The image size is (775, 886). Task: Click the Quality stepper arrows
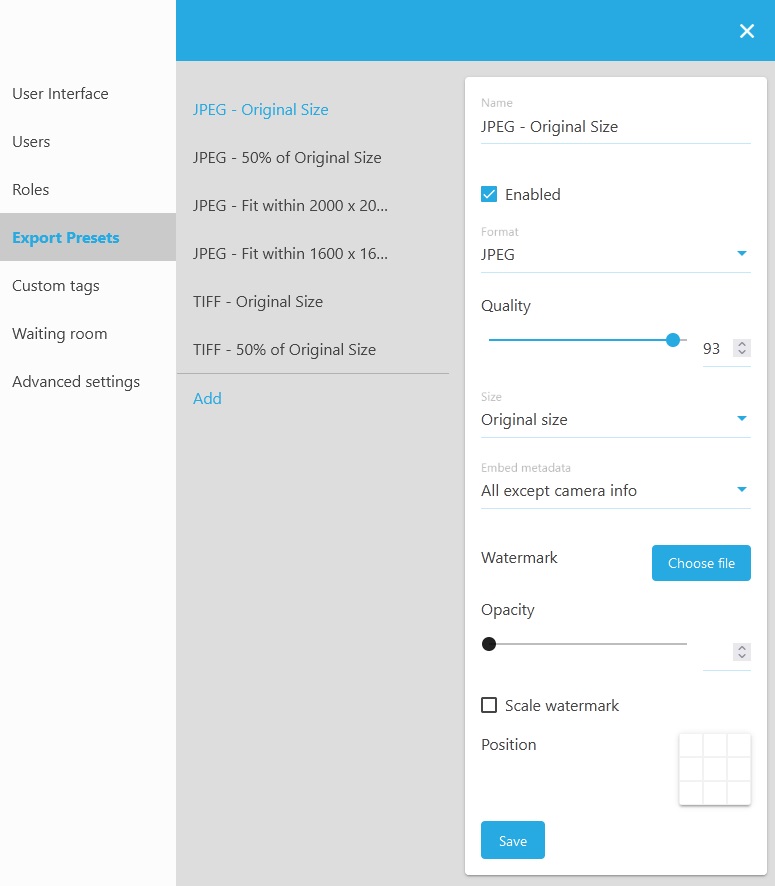pos(741,349)
